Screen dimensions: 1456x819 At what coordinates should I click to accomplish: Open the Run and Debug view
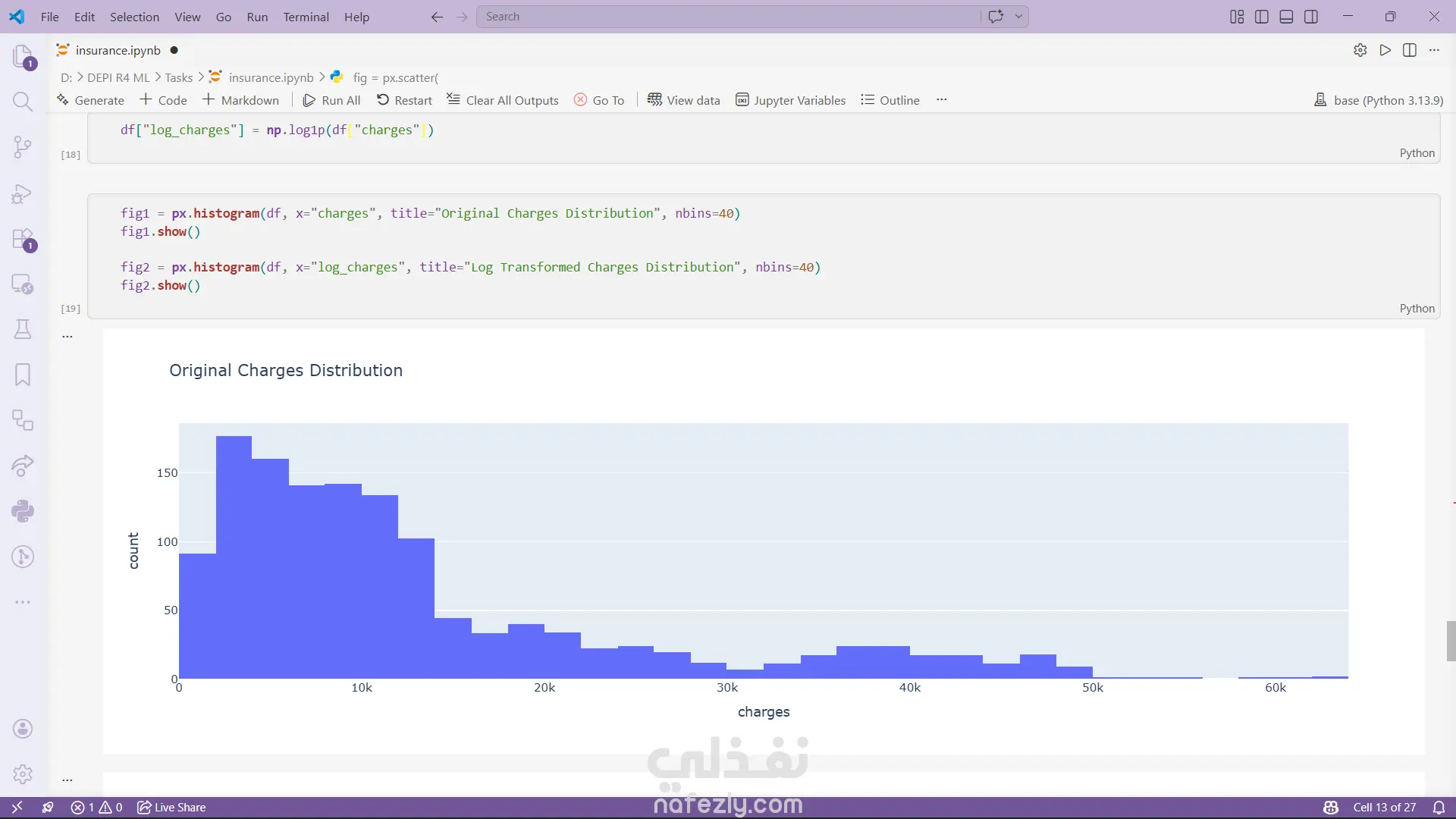[x=23, y=193]
